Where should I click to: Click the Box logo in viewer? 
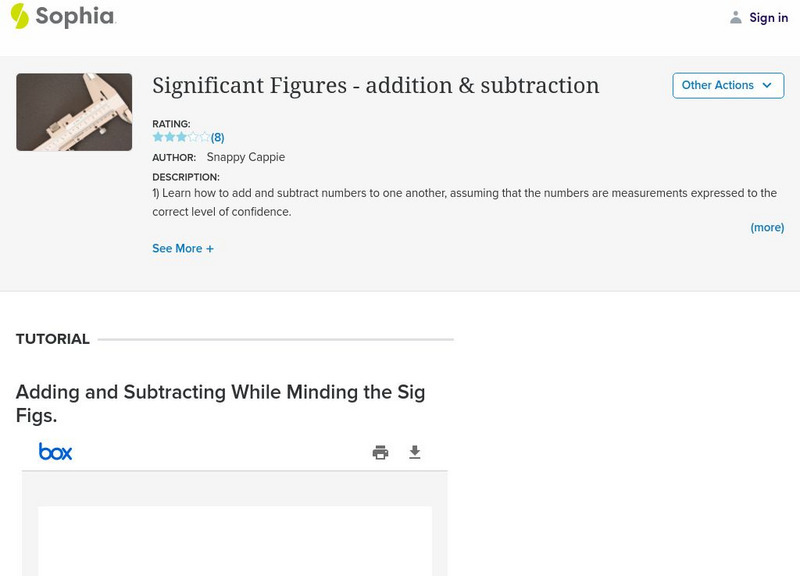(56, 452)
